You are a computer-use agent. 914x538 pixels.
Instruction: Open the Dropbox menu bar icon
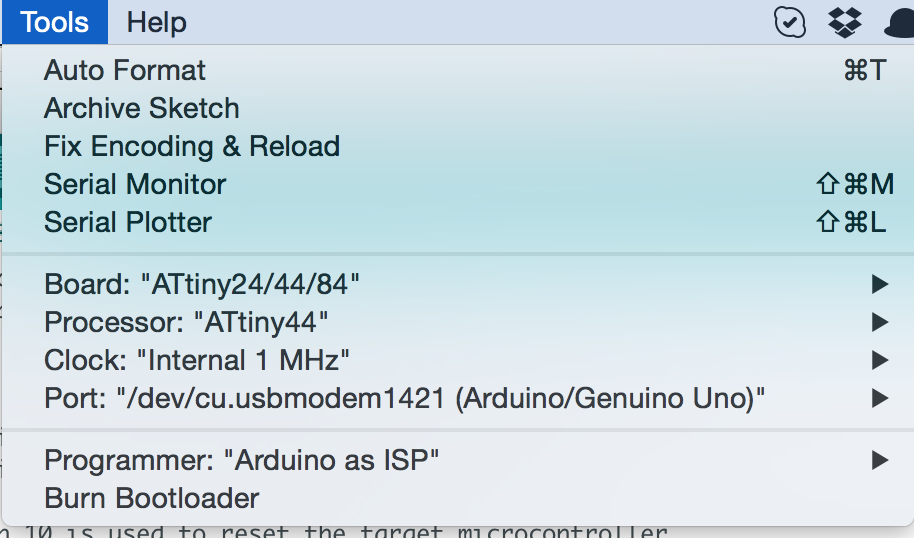tap(845, 23)
